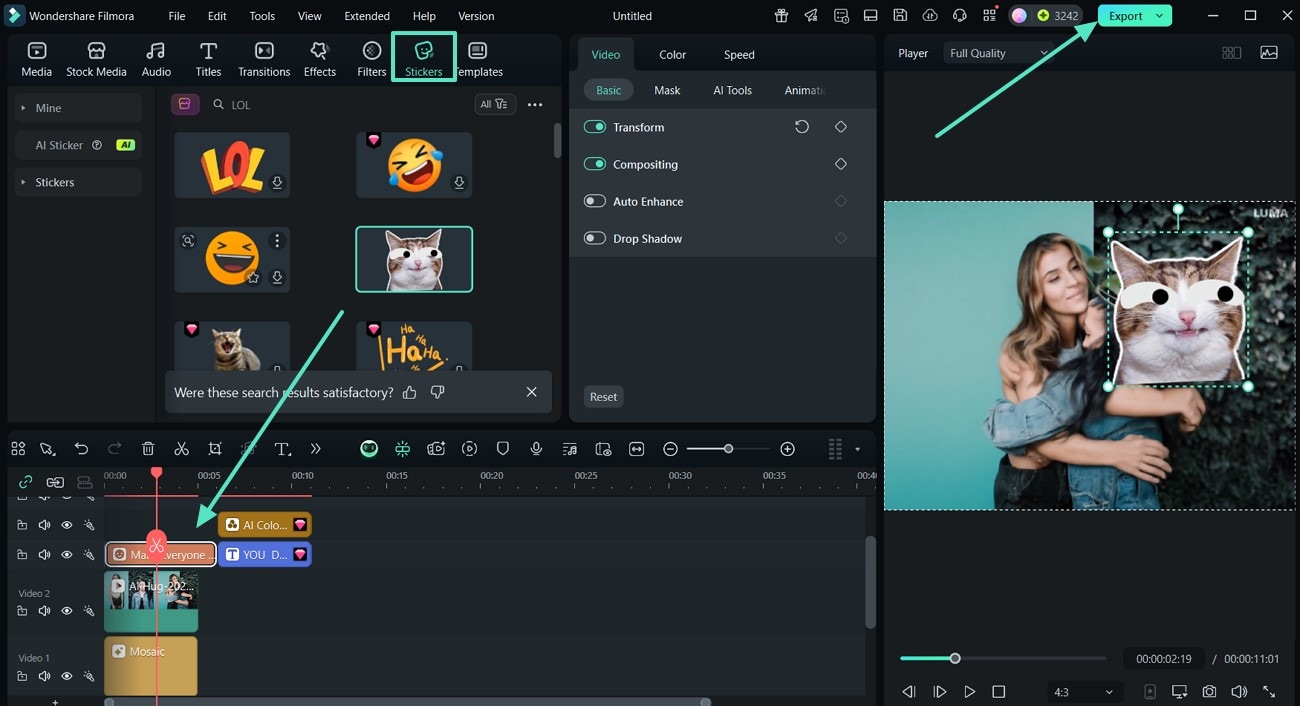Click the player progress slider handle
This screenshot has width=1300, height=706.
click(955, 658)
